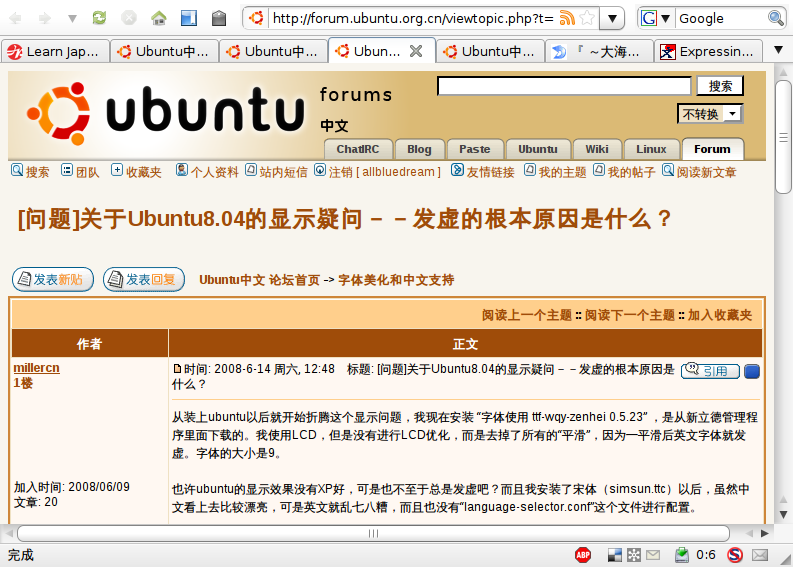Click the blue square icon beside 引用

[752, 371]
